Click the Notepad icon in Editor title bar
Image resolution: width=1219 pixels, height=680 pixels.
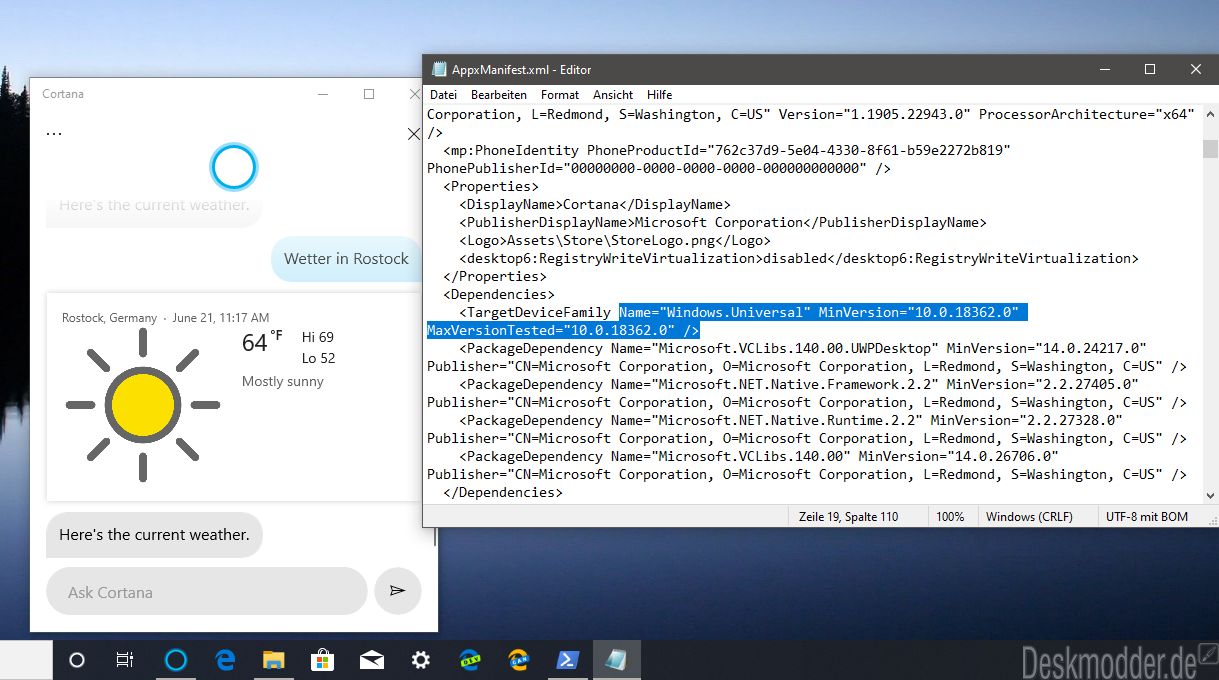(438, 70)
